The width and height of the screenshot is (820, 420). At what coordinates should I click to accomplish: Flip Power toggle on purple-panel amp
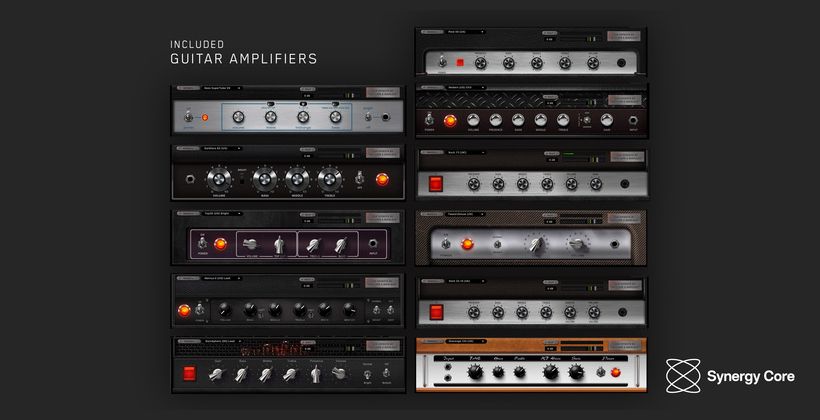pyautogui.click(x=202, y=243)
